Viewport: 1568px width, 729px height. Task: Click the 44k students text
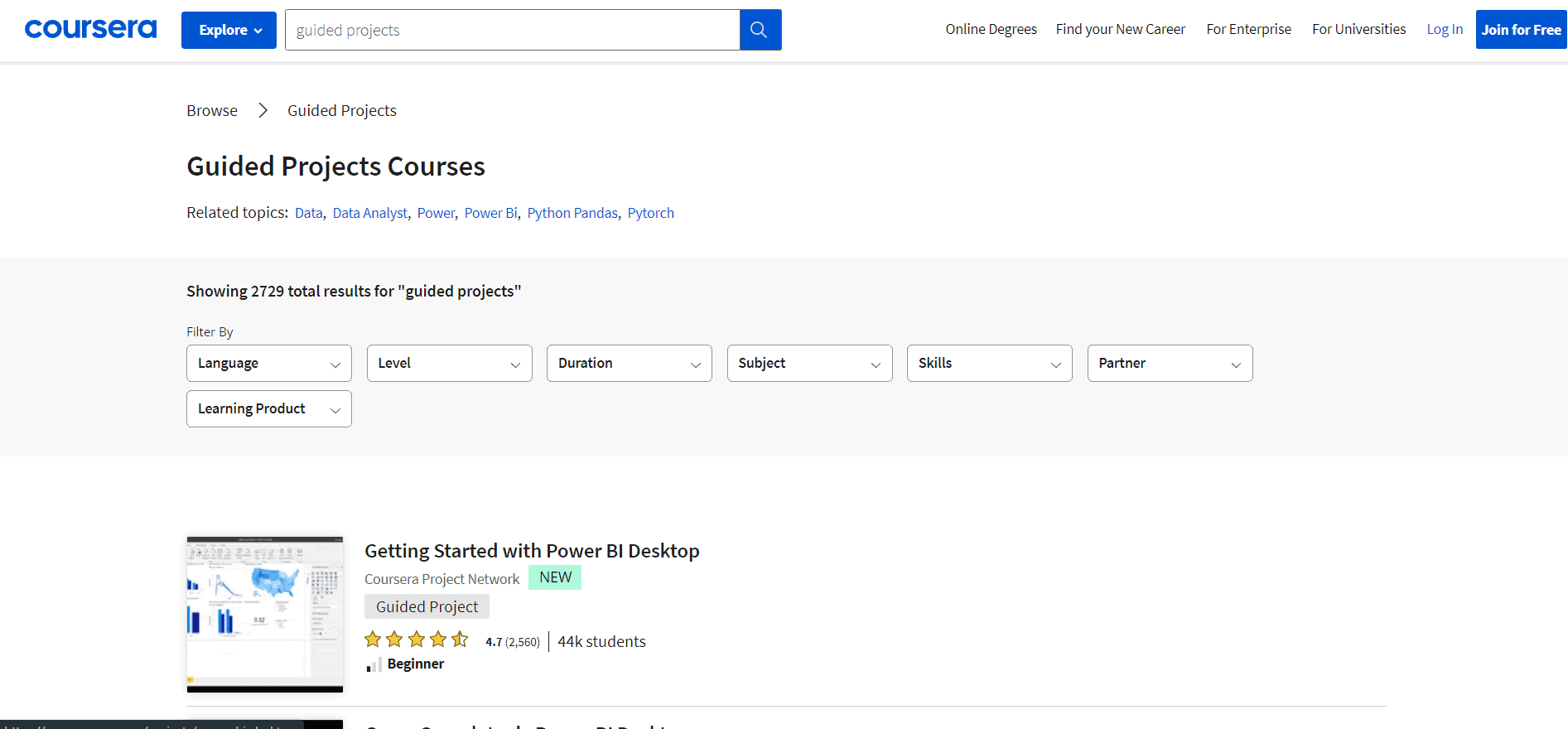(x=601, y=641)
